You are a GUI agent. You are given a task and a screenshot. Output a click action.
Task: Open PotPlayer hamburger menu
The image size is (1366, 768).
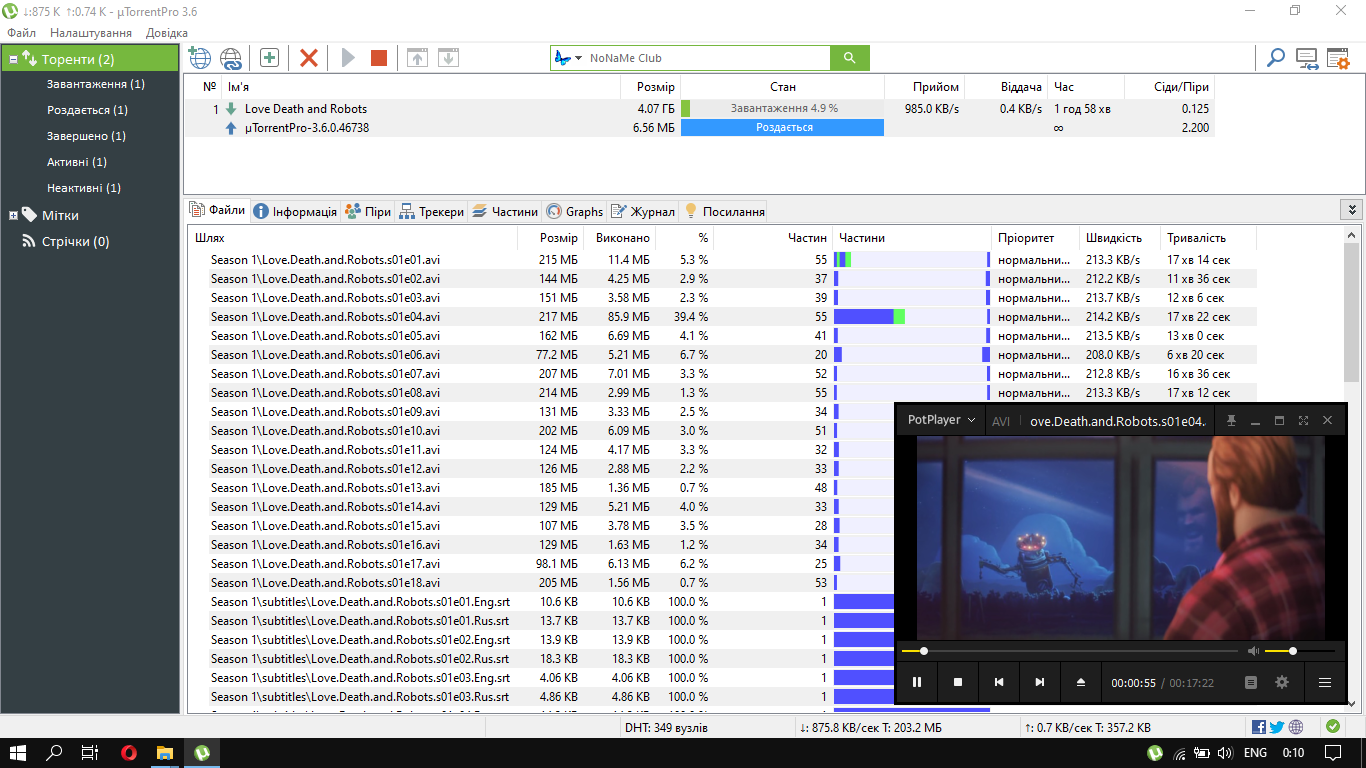[1325, 682]
